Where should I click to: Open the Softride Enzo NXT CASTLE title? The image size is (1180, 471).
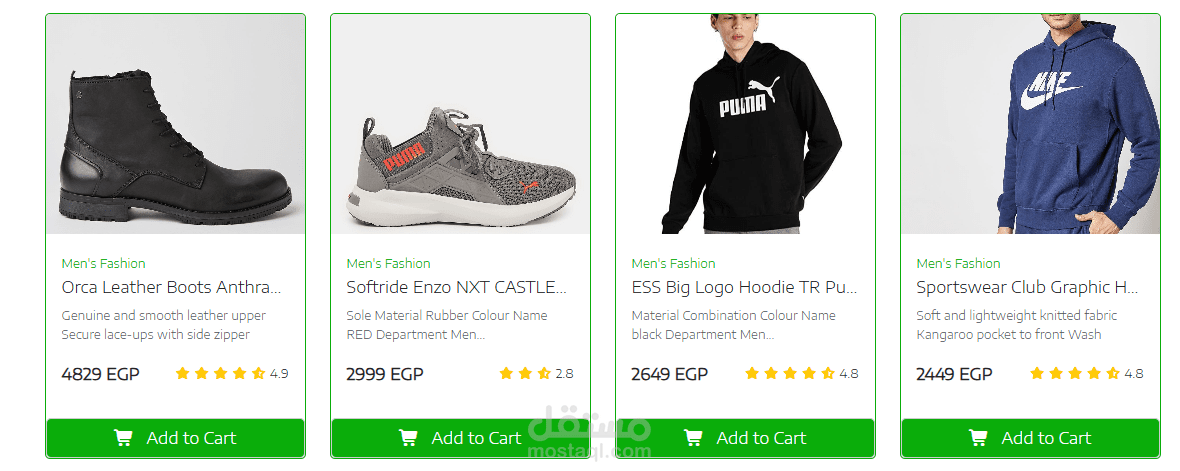click(456, 288)
